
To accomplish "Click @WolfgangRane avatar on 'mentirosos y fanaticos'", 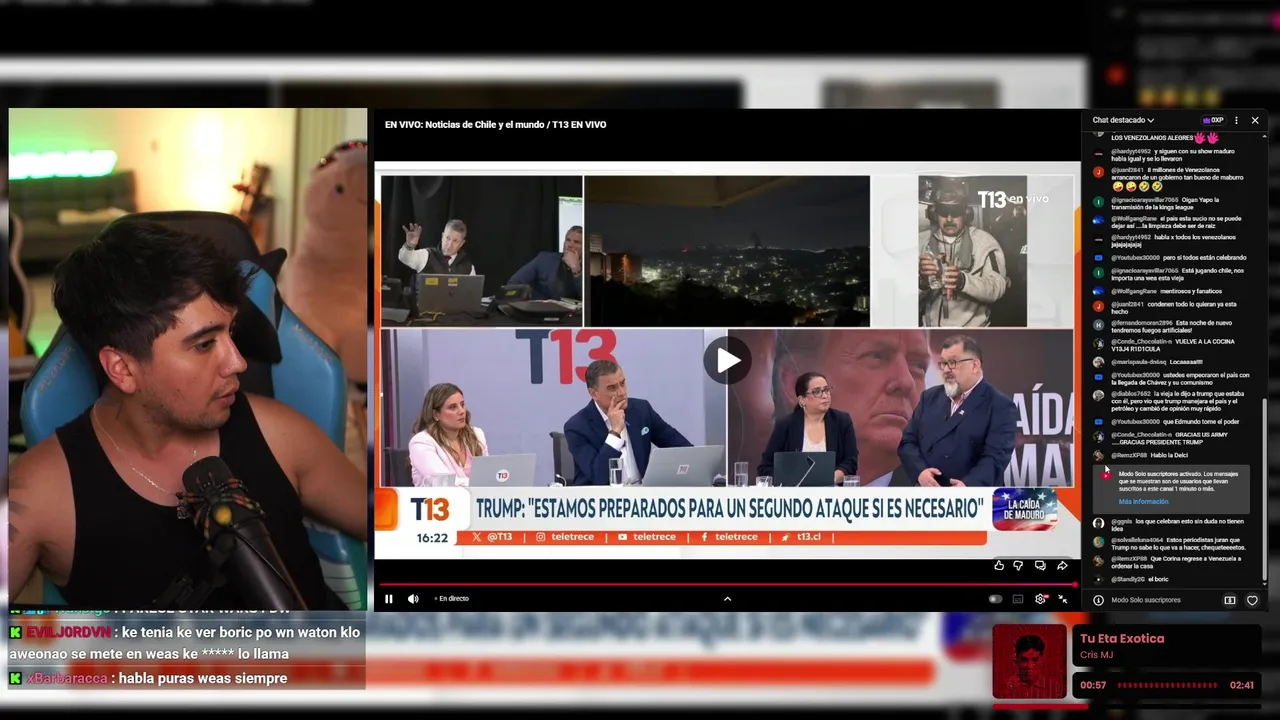I will click(1098, 291).
